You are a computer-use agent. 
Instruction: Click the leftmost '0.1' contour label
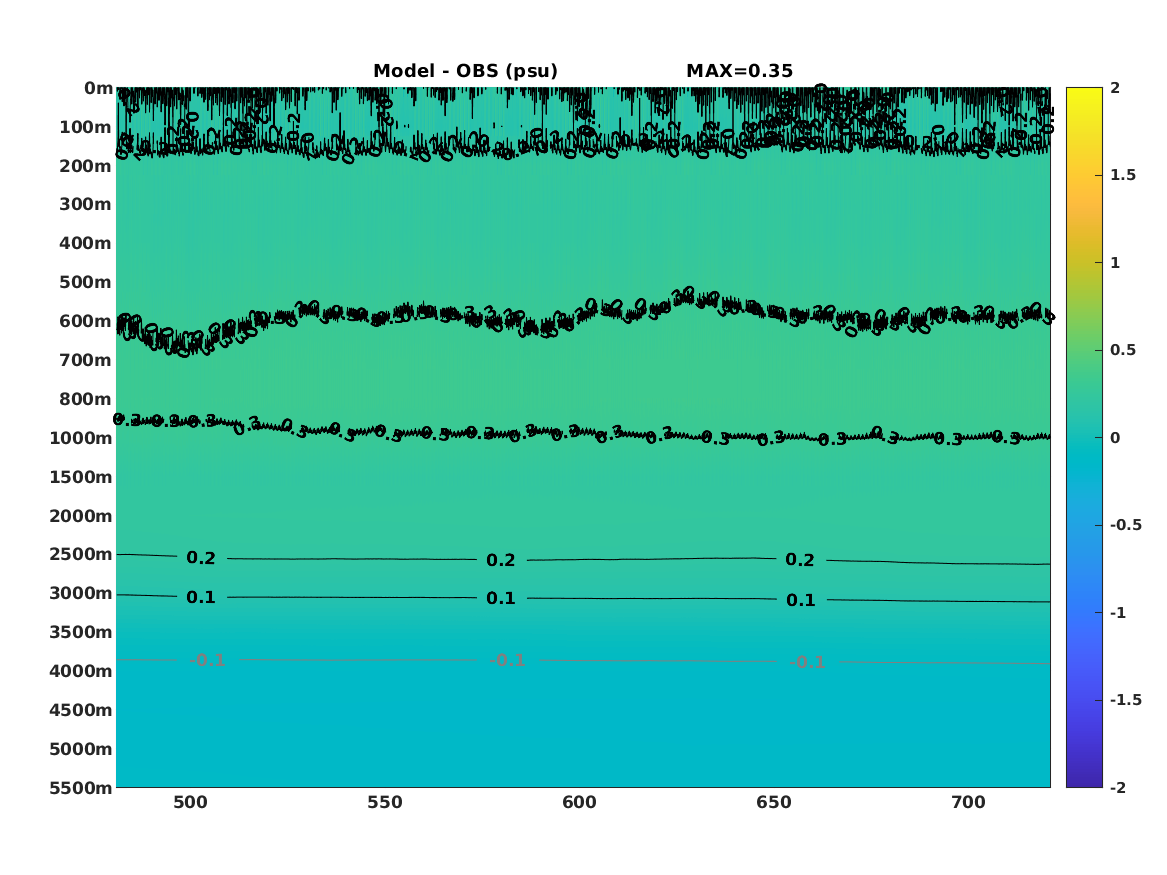(201, 597)
